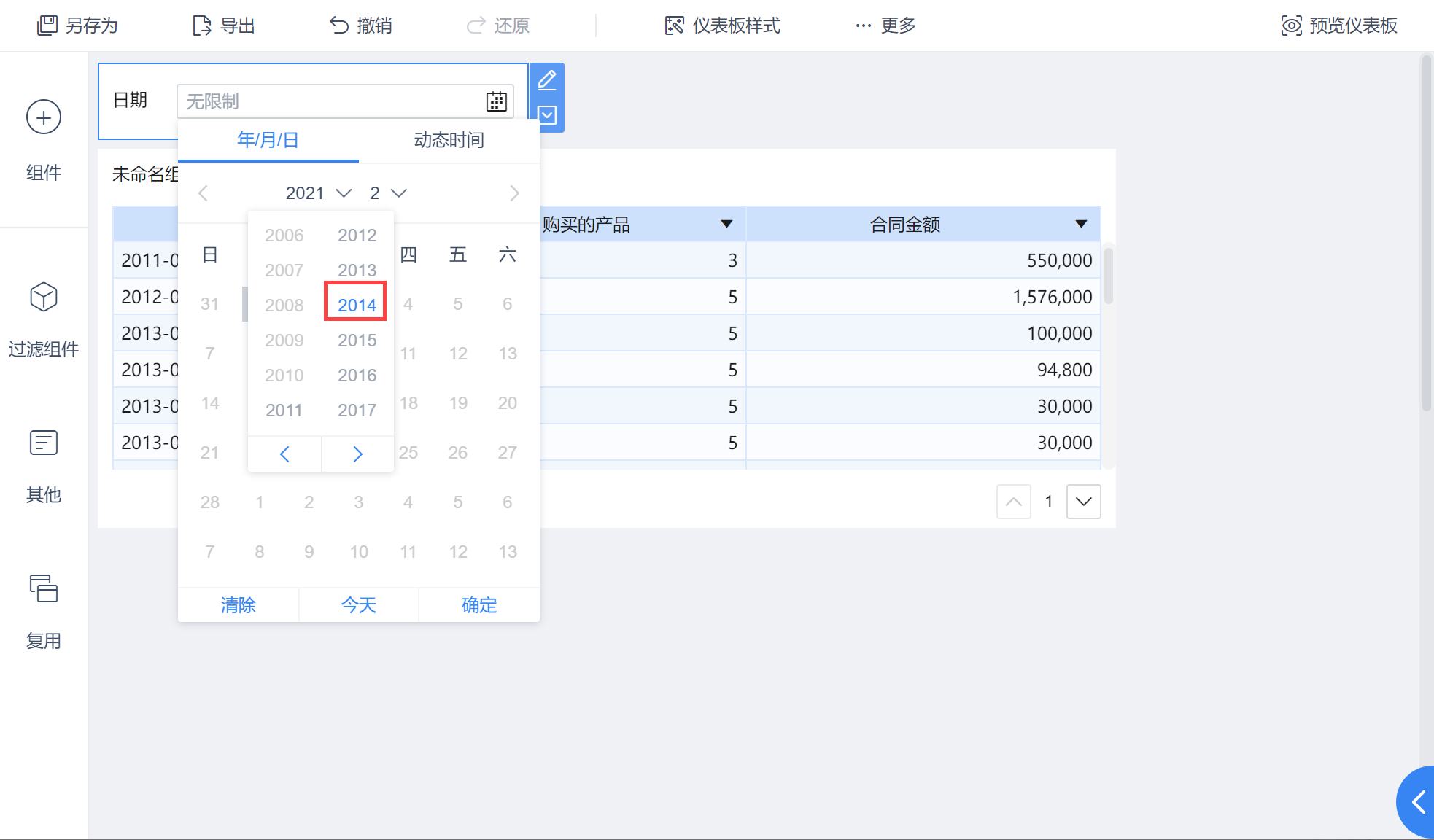Select the year 2014 in the year list
This screenshot has height=840, width=1434.
[356, 305]
